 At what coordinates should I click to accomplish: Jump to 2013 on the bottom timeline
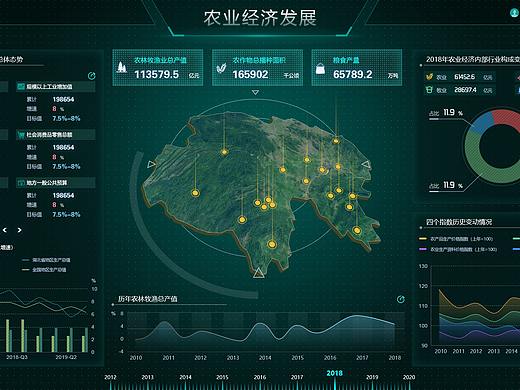pos(148,377)
